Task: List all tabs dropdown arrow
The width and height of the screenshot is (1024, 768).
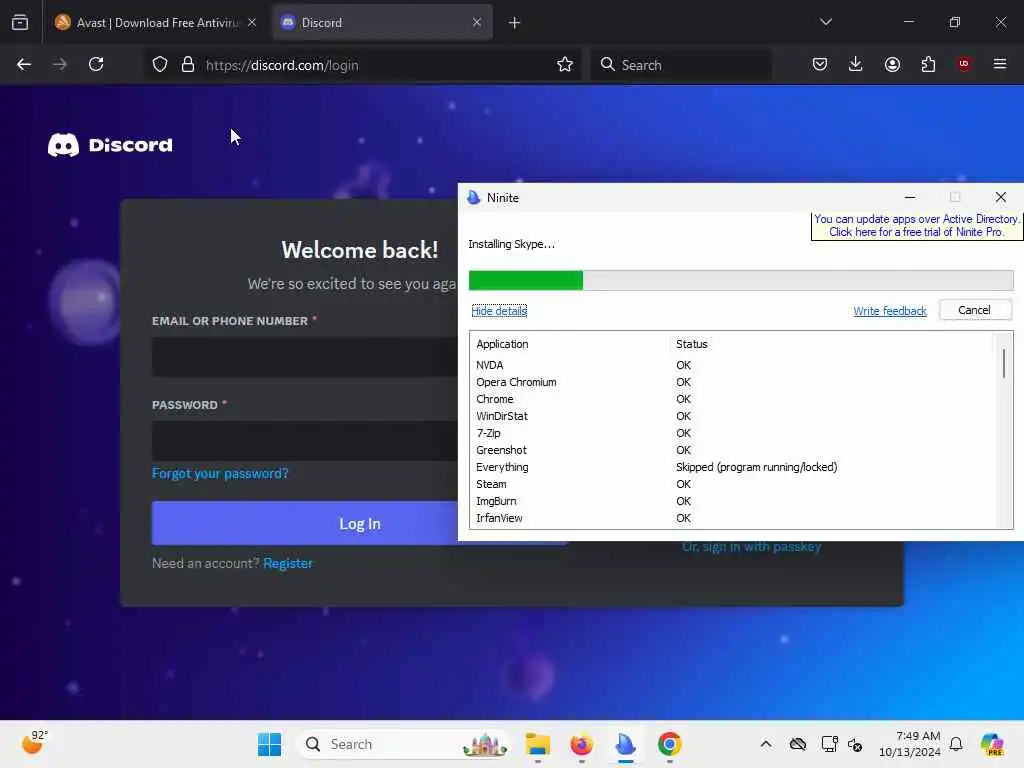Action: [826, 22]
